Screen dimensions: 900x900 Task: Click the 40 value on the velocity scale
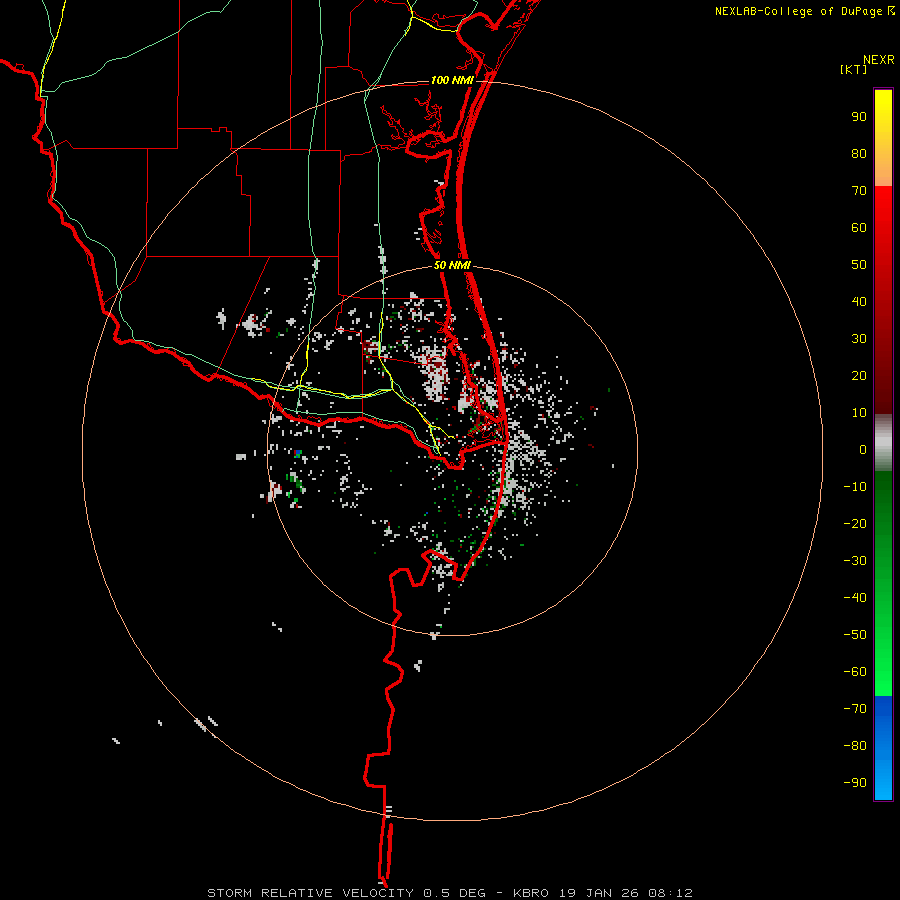coord(859,302)
